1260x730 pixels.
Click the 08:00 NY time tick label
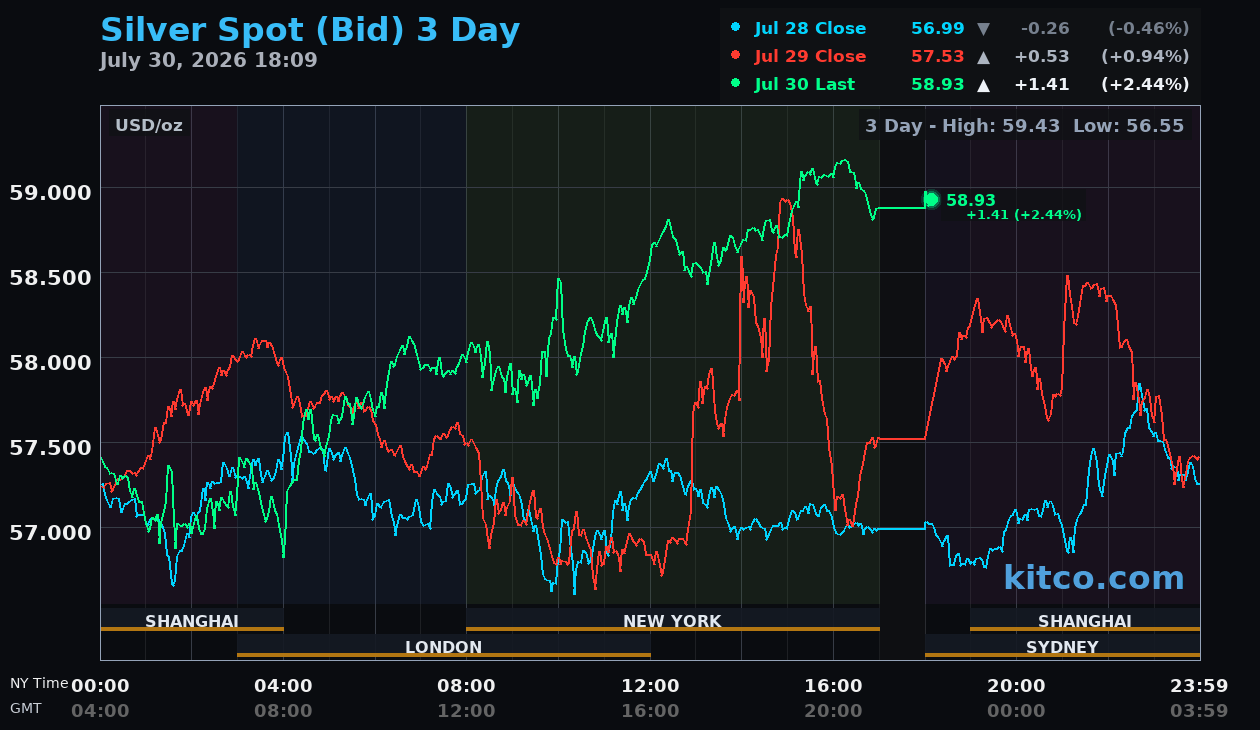[x=466, y=686]
